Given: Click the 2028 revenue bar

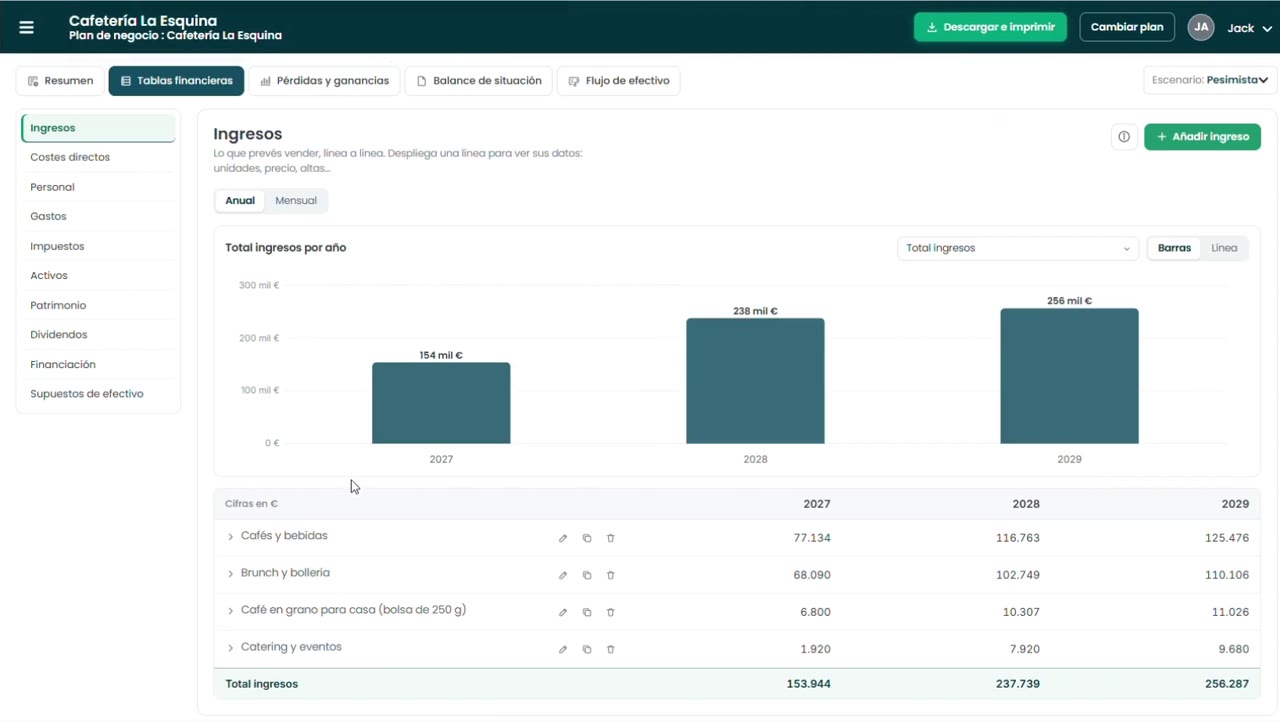Looking at the screenshot, I should 755,381.
